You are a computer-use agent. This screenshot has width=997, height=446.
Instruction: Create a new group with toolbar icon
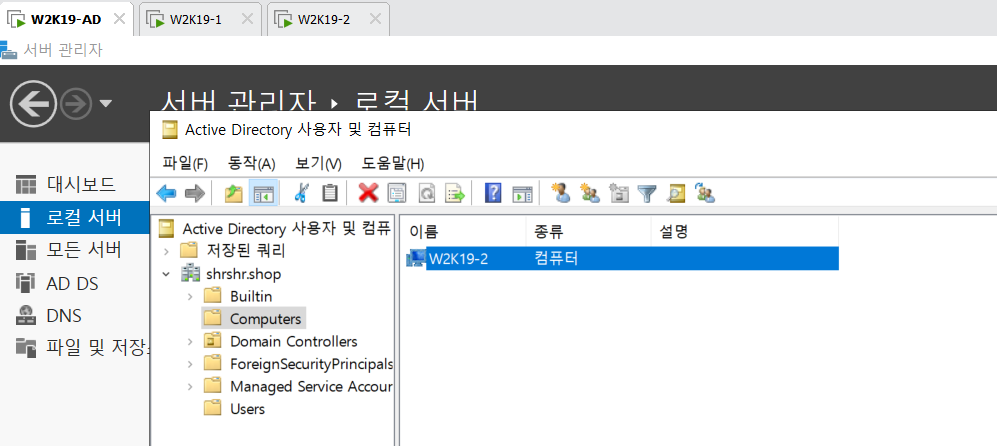pyautogui.click(x=590, y=193)
